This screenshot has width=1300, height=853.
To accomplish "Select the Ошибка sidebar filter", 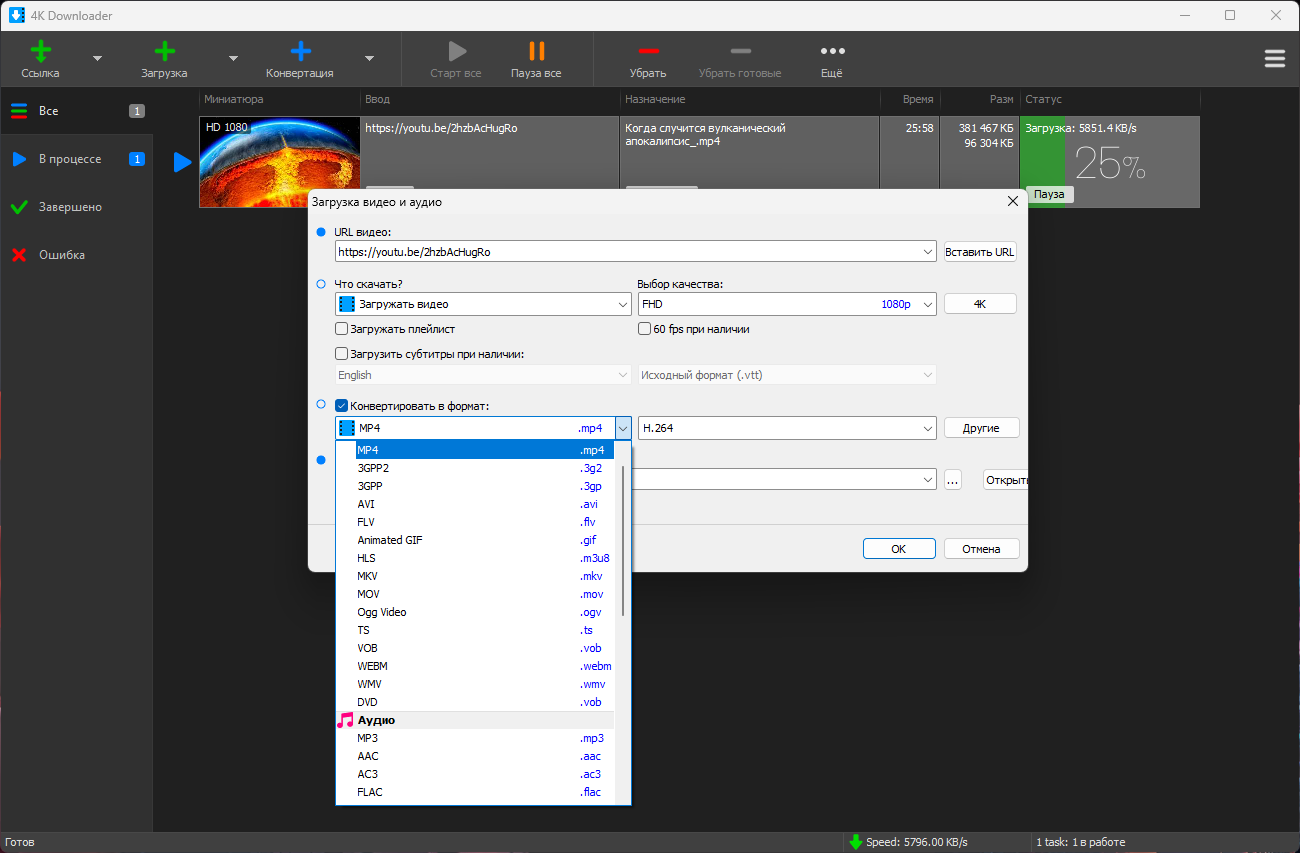I will [x=76, y=255].
